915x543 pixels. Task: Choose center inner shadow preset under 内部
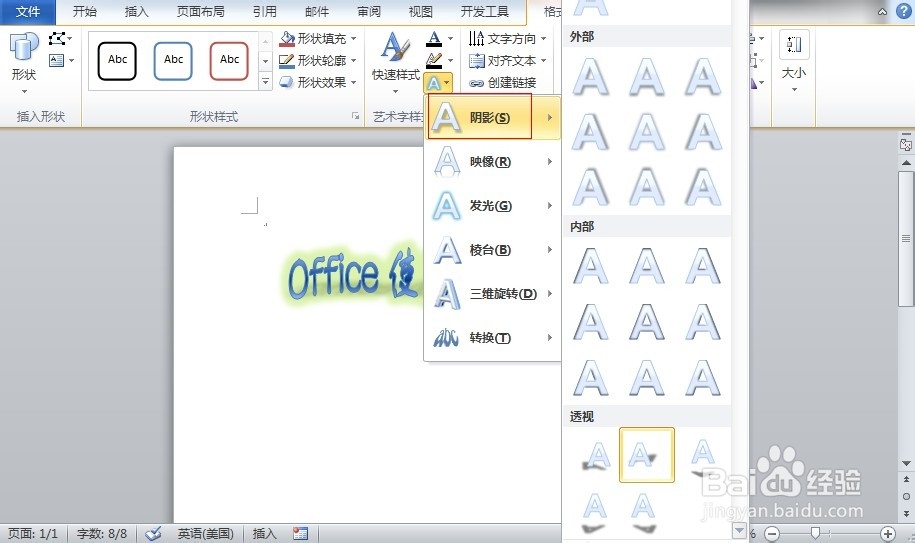coord(647,322)
